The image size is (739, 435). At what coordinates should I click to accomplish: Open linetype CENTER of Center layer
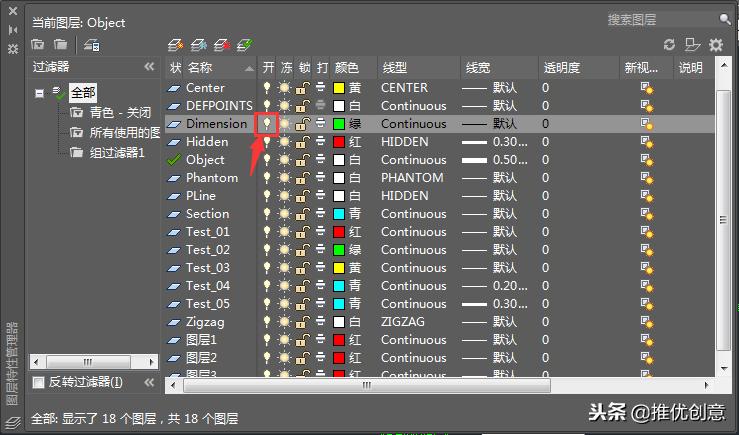pyautogui.click(x=404, y=88)
